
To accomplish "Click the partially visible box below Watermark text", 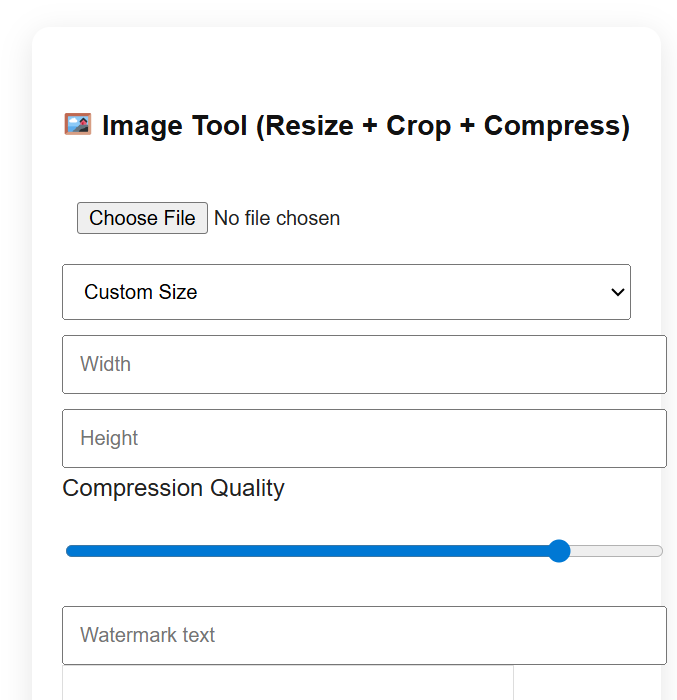I will click(288, 683).
